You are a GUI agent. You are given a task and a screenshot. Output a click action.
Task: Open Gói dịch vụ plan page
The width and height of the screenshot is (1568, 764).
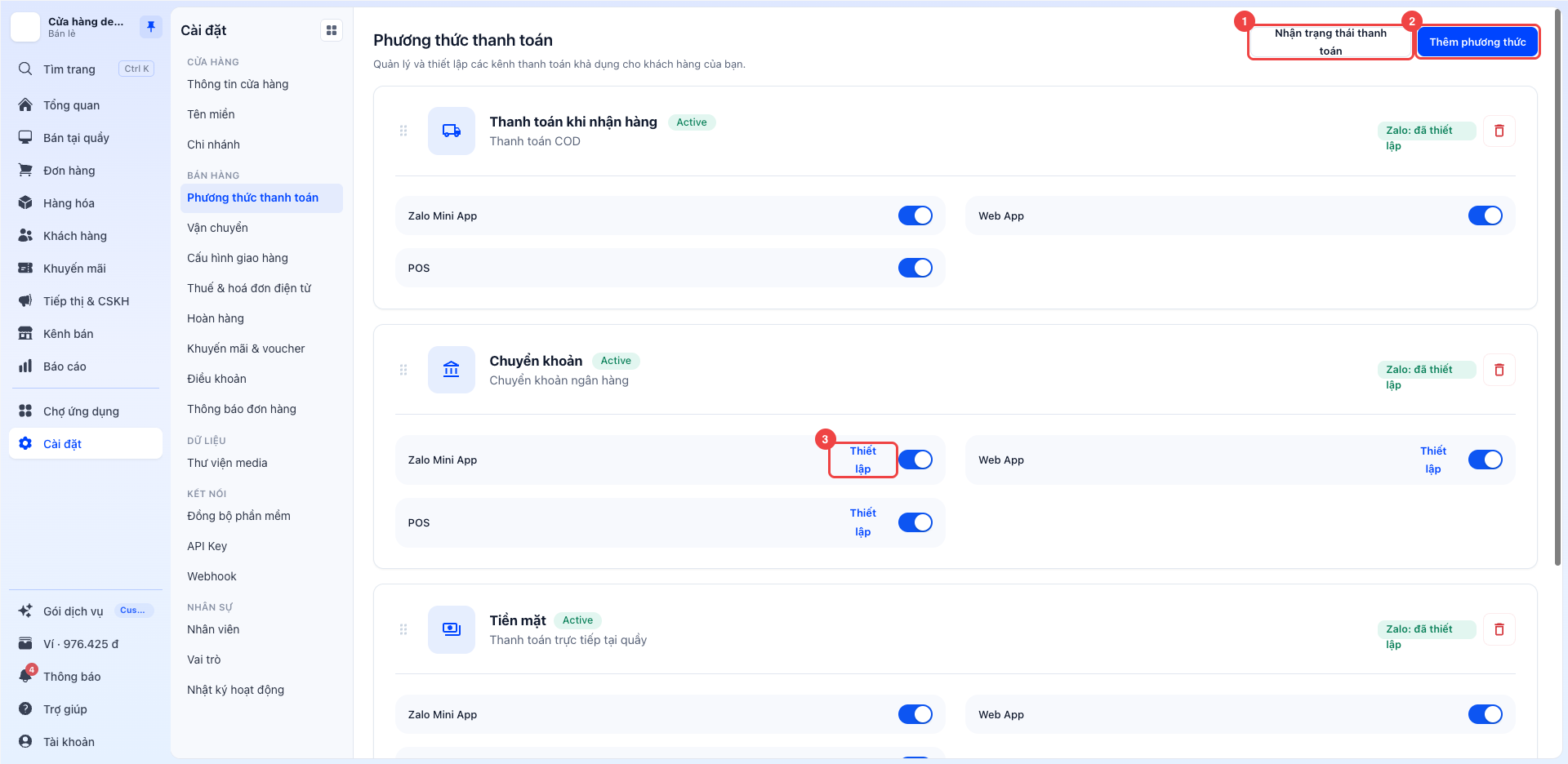pos(86,611)
